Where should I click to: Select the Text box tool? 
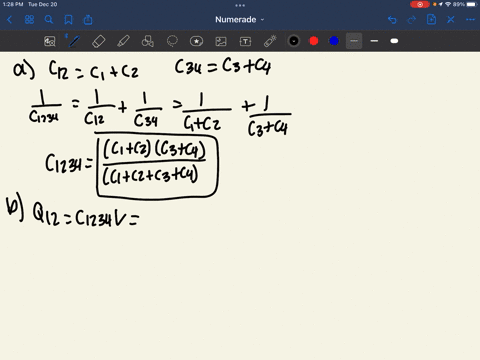click(x=245, y=41)
